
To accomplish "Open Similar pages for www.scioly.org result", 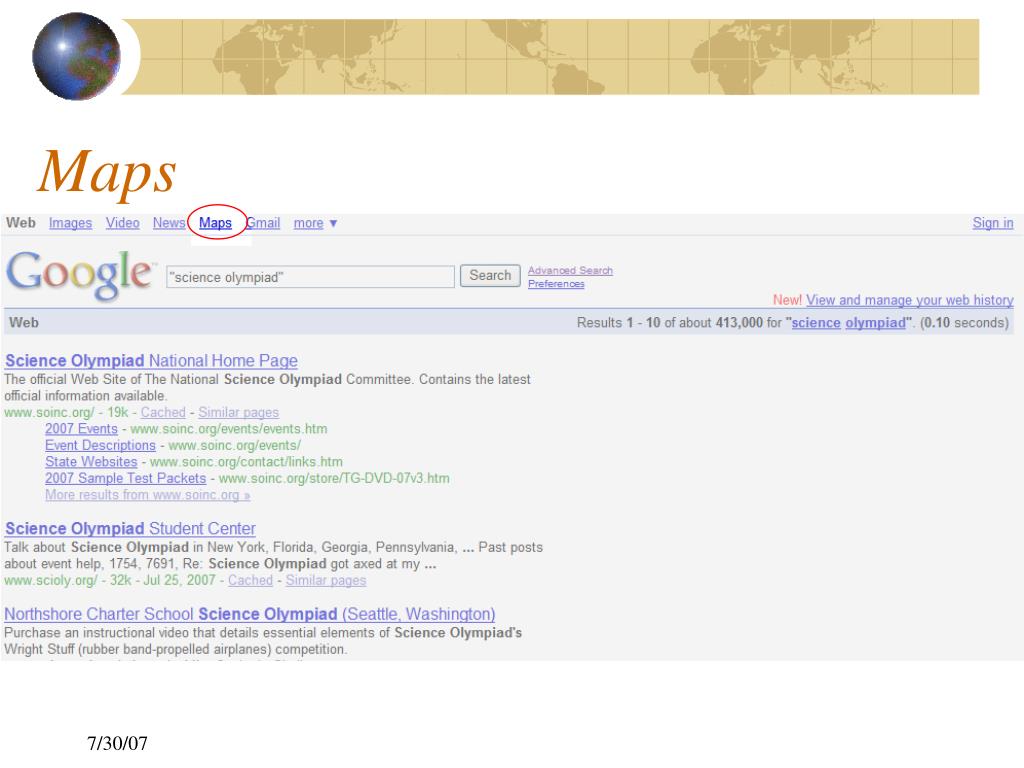I will click(325, 580).
